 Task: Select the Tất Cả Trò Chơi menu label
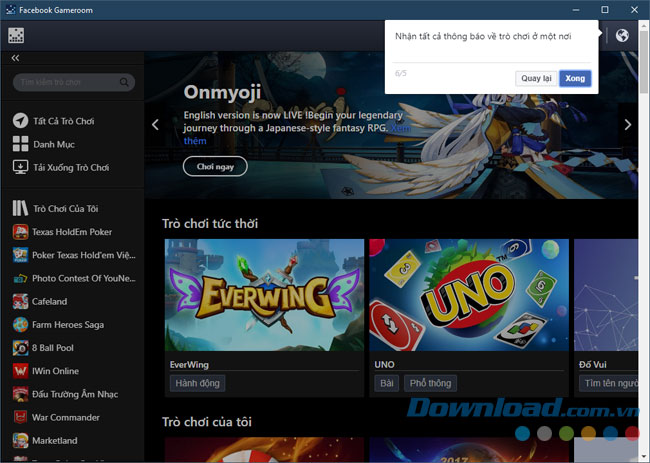(x=64, y=121)
